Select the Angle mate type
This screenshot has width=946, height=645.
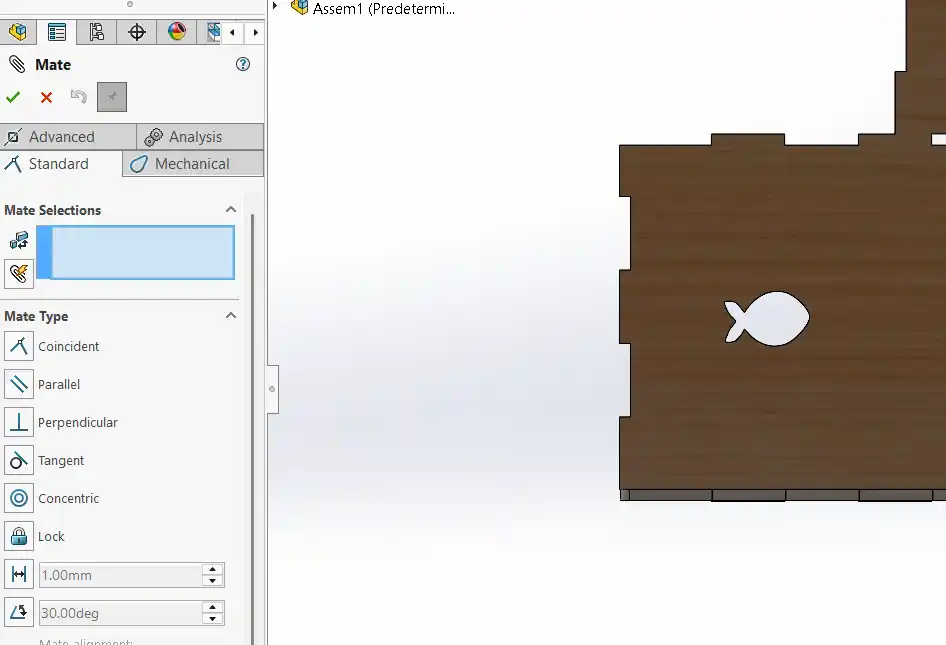click(19, 613)
